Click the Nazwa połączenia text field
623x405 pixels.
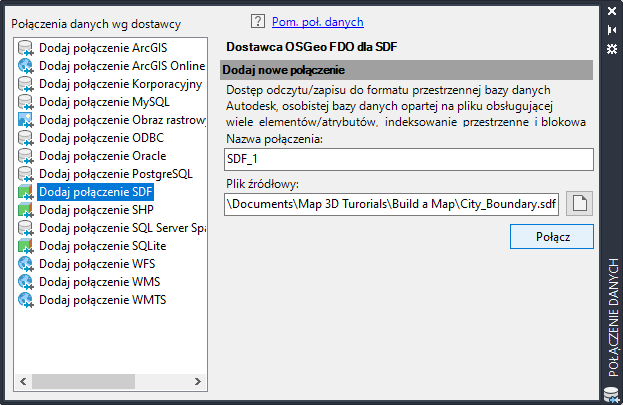tap(409, 159)
